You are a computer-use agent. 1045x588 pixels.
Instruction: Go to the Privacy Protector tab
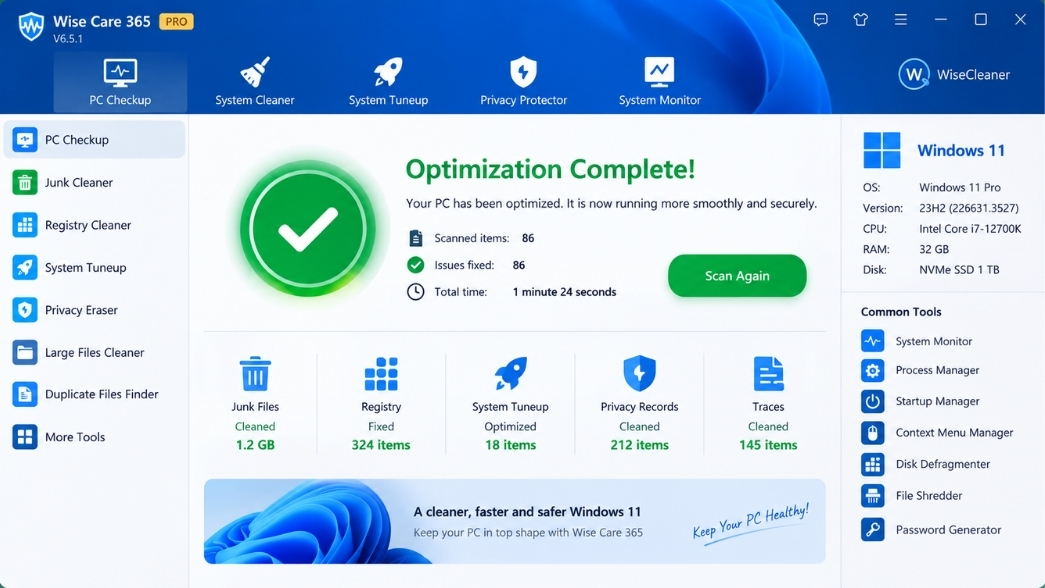[523, 82]
